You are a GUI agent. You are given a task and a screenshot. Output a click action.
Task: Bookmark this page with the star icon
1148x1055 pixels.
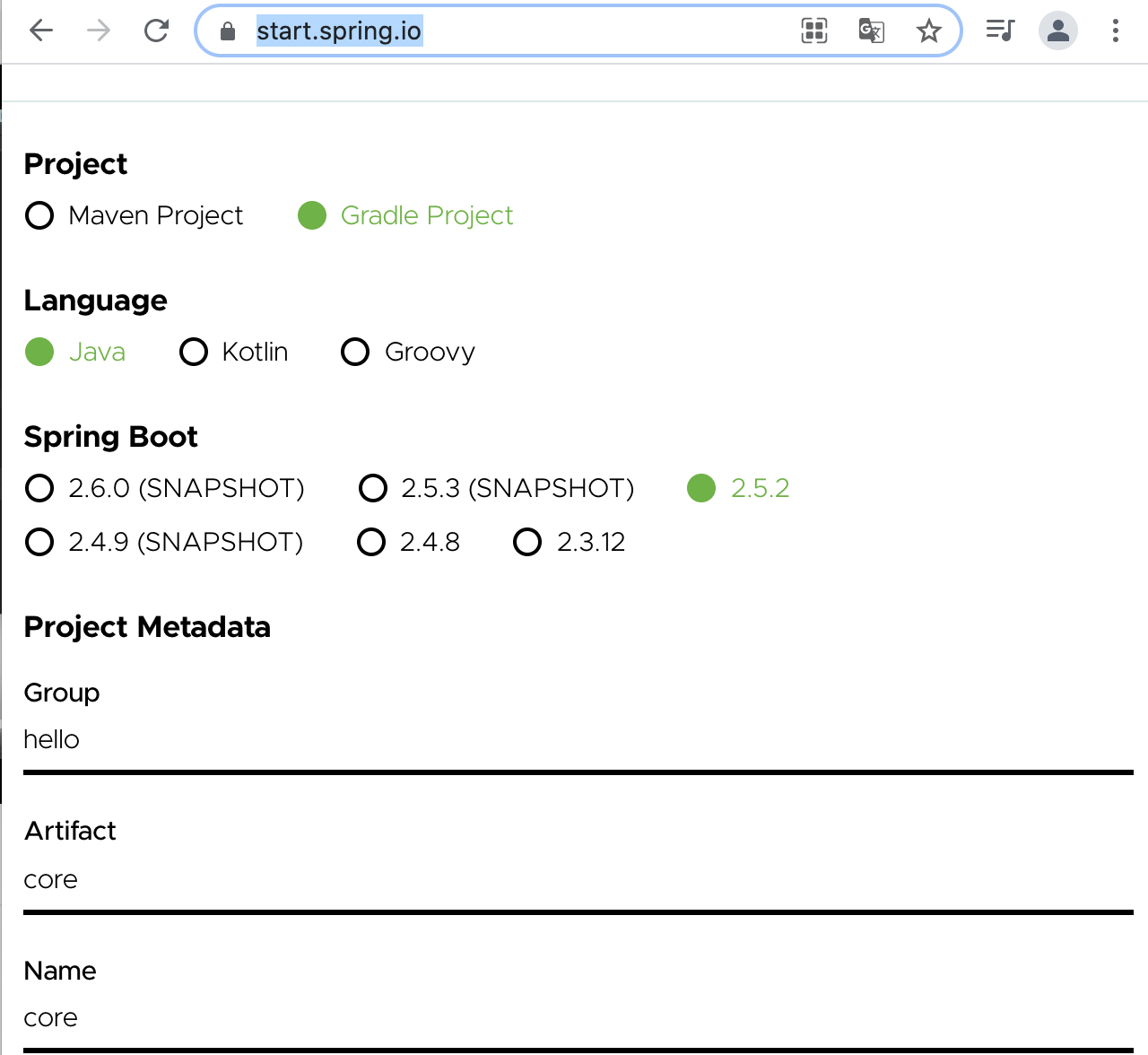[x=929, y=31]
